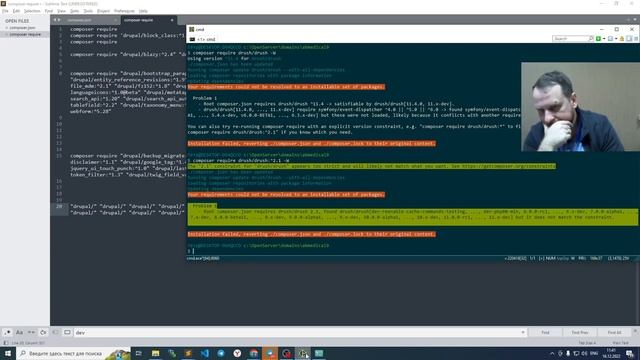
Task: Close the composer.json editor tab
Action: (x=116, y=20)
